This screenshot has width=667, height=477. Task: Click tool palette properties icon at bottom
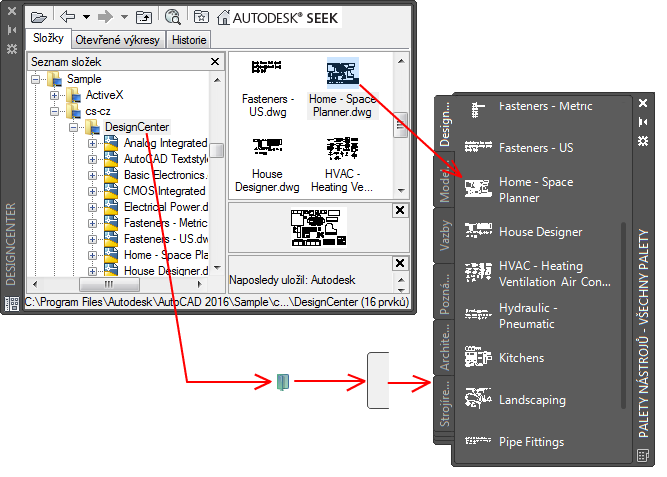point(643,455)
